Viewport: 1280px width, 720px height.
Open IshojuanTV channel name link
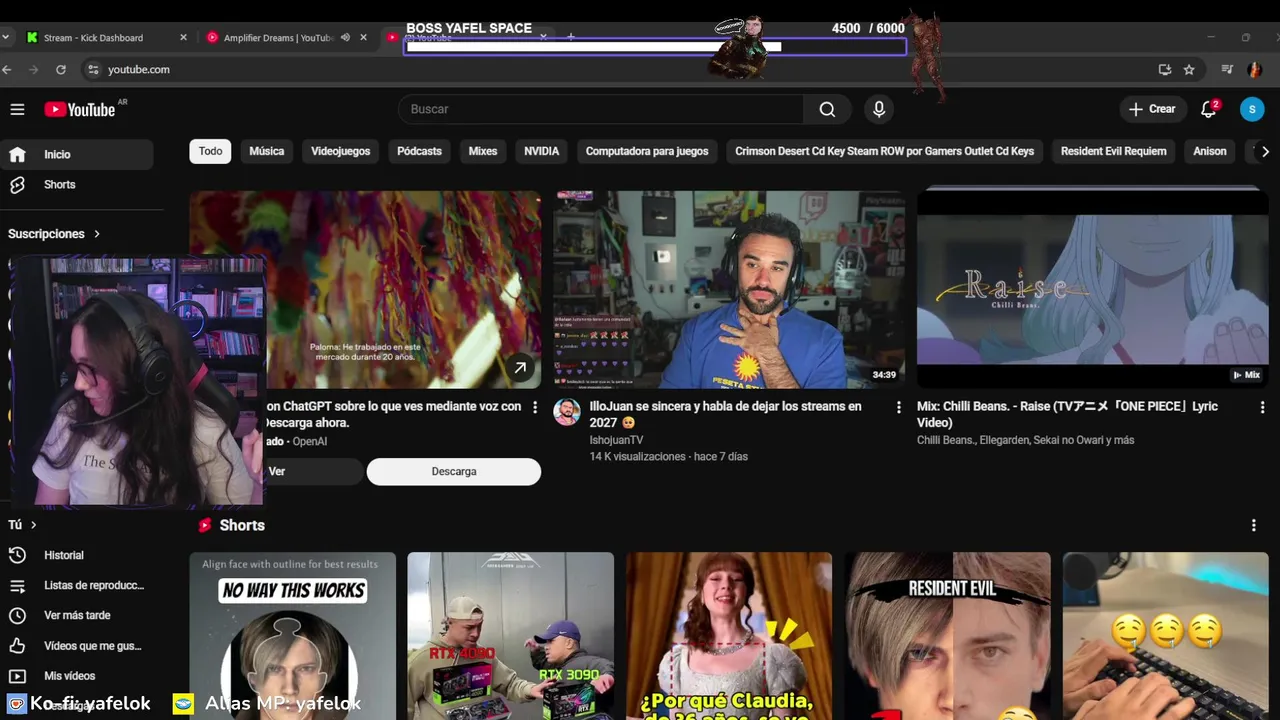pyautogui.click(x=616, y=440)
